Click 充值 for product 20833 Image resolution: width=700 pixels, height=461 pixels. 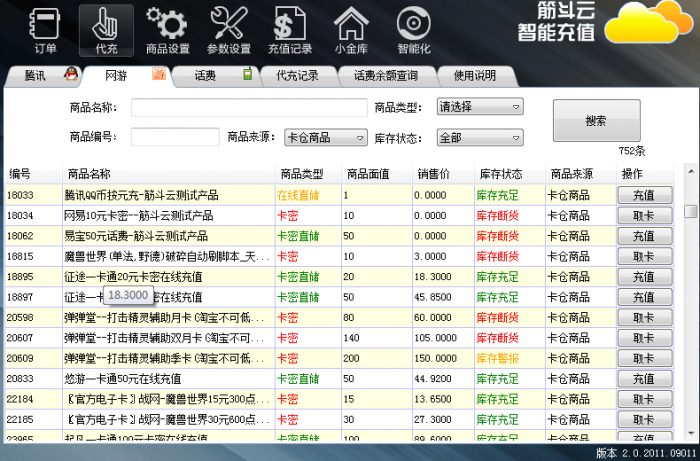click(x=645, y=379)
